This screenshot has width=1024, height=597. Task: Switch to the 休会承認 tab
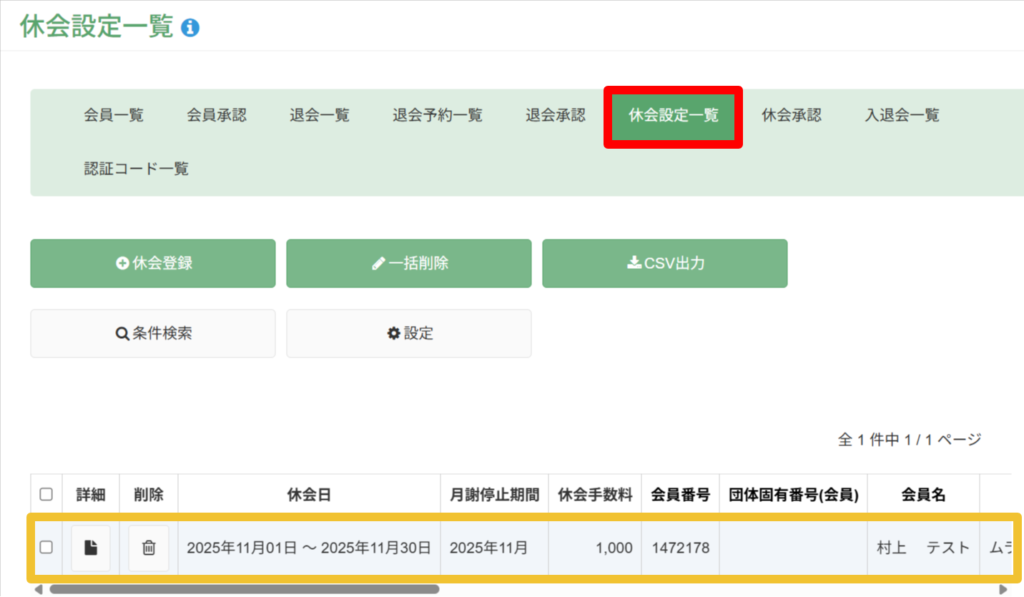791,115
